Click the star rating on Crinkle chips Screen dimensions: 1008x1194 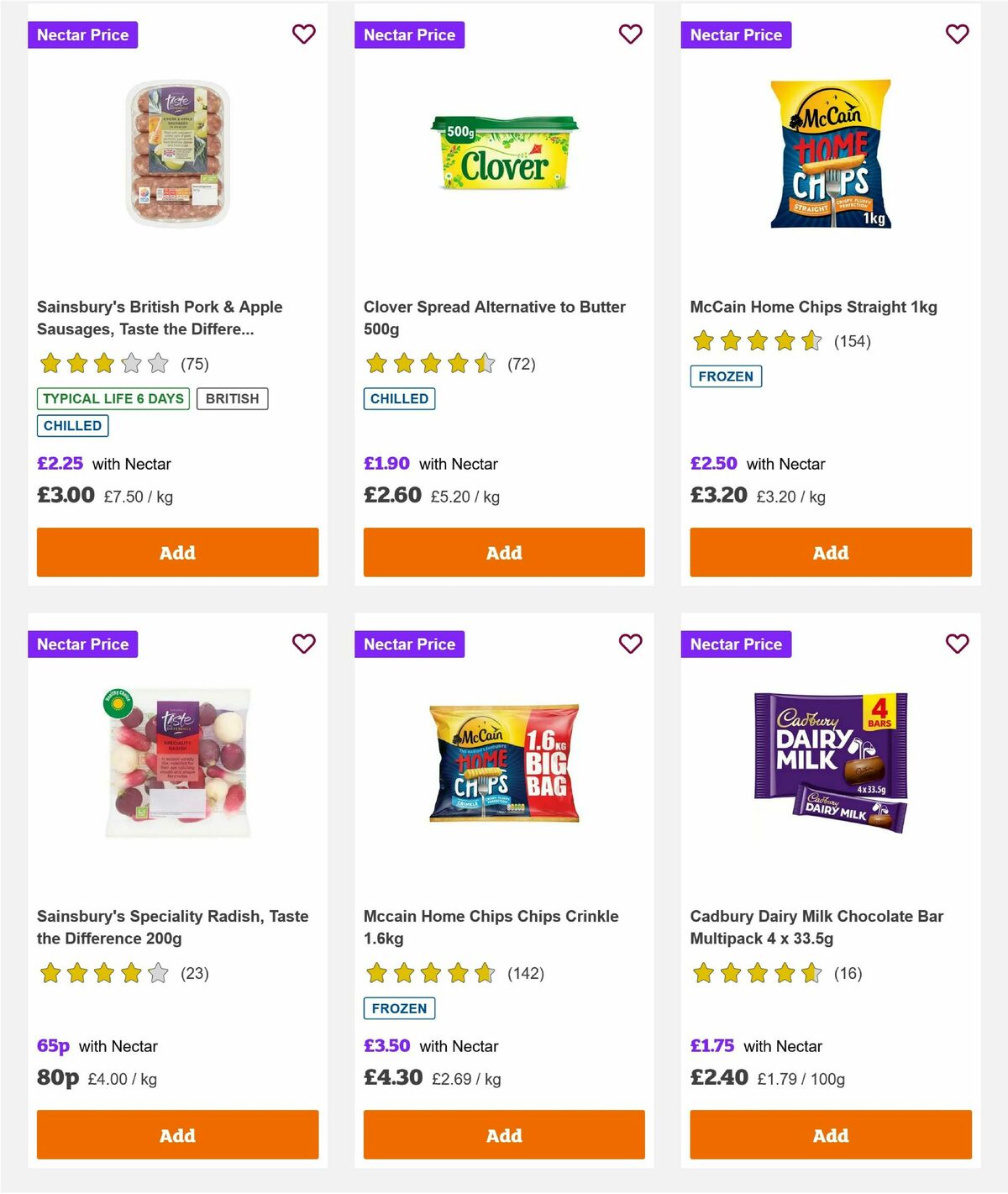431,974
